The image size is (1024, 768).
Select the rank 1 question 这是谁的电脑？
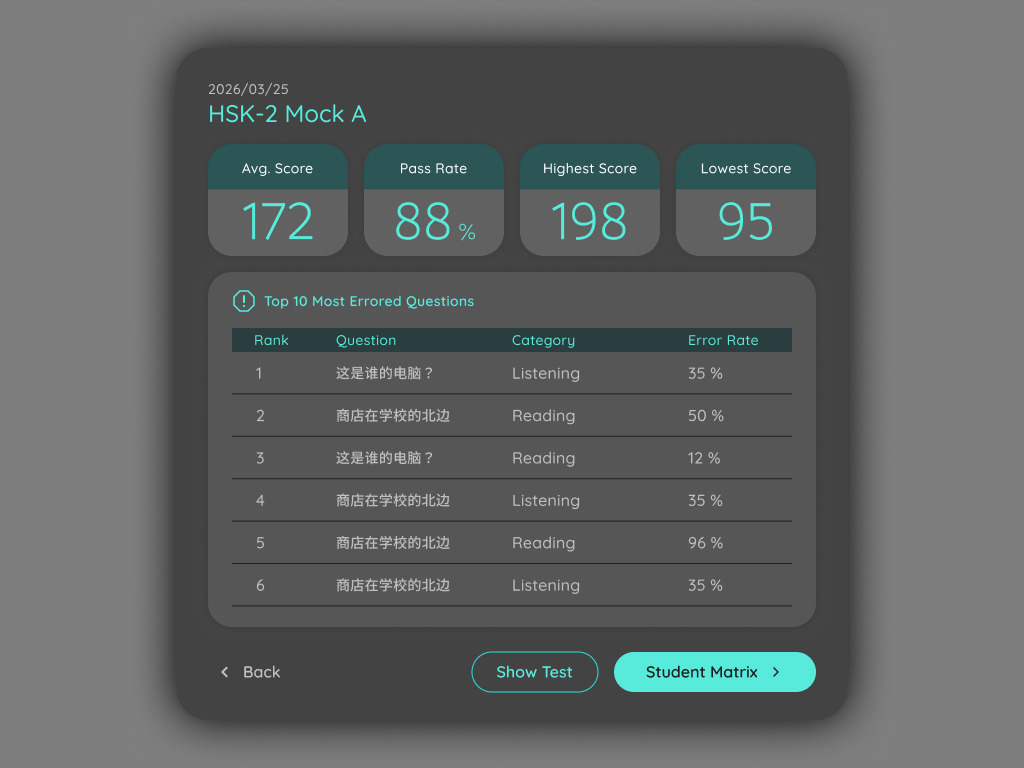click(385, 374)
